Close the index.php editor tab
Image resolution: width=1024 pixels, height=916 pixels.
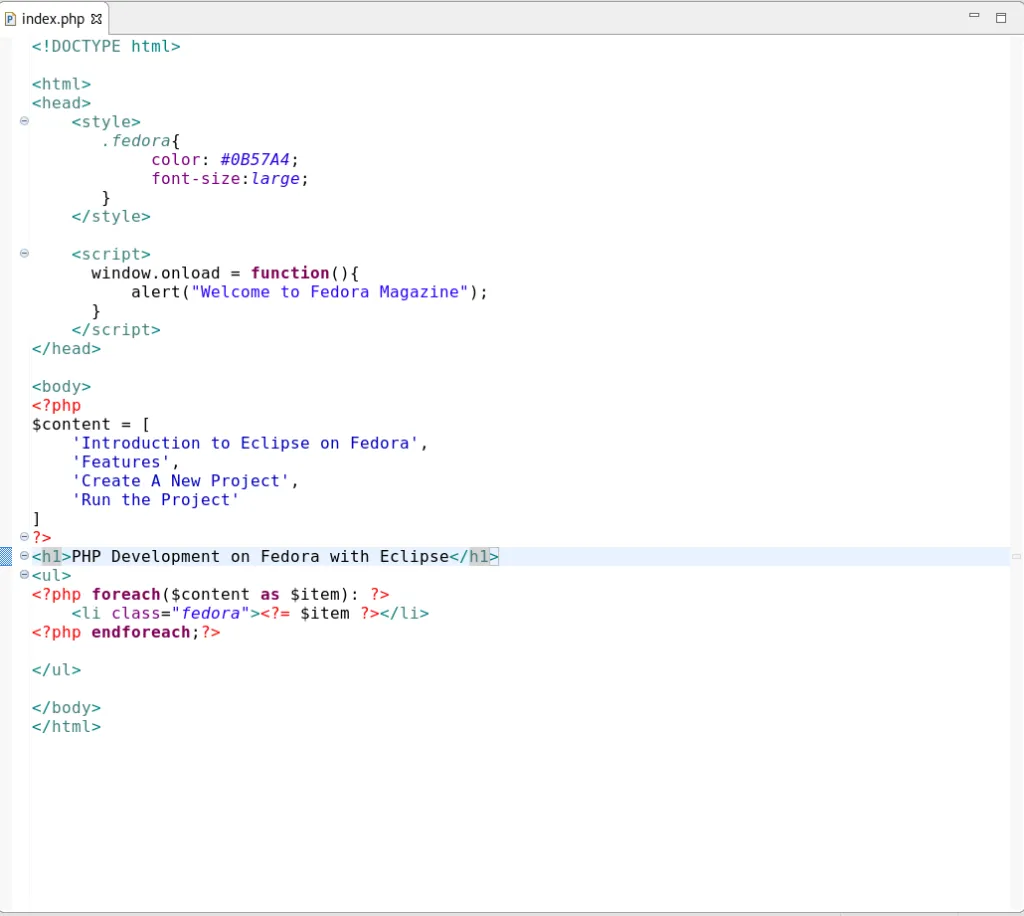96,18
